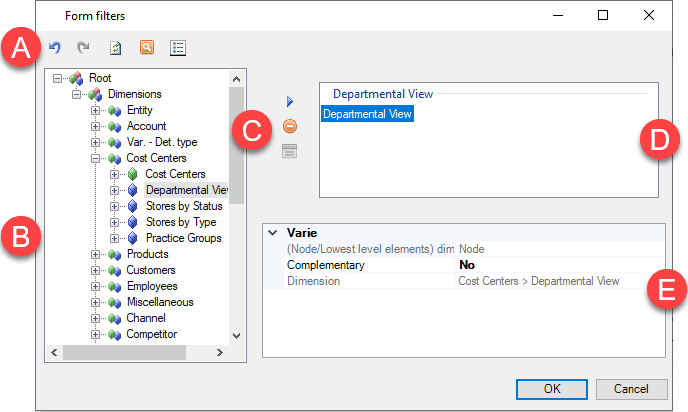Select the Departmental View filter entry
Screen dimensions: 688x412
[x=367, y=114]
